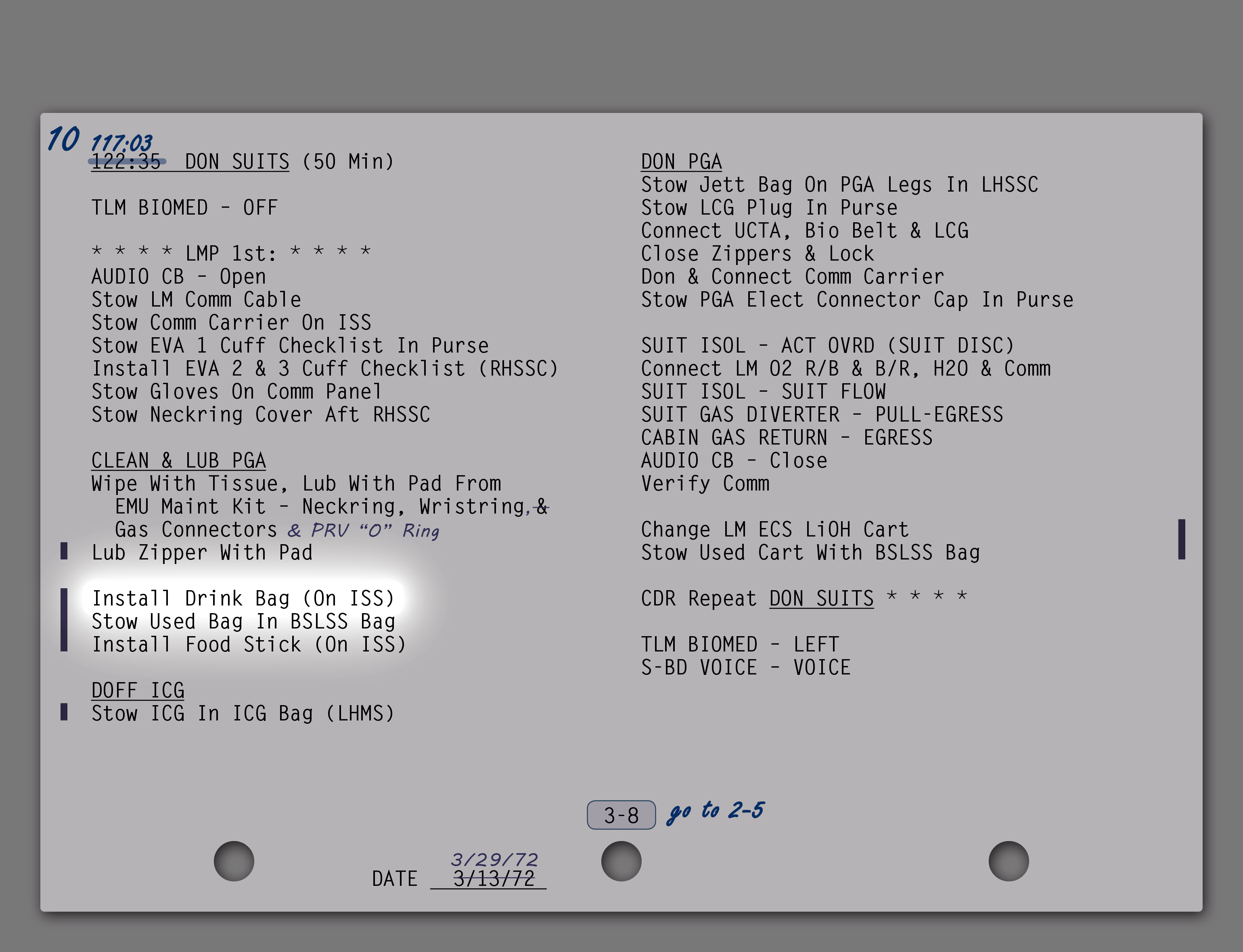Viewport: 1243px width, 952px height.
Task: Click the highlighted Install Drink Bag line
Action: pyautogui.click(x=243, y=598)
